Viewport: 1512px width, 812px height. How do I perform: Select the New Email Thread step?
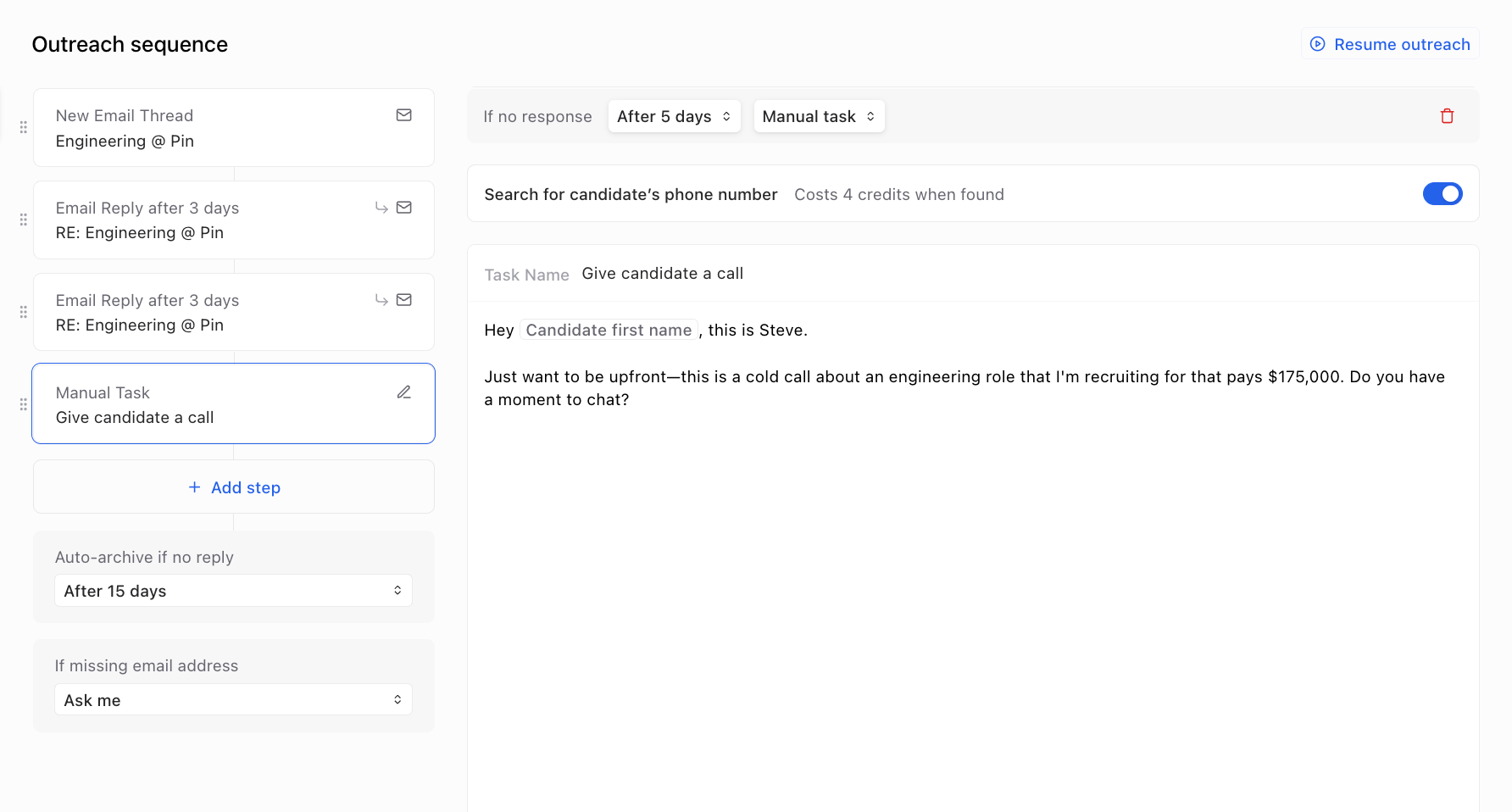pos(212,128)
